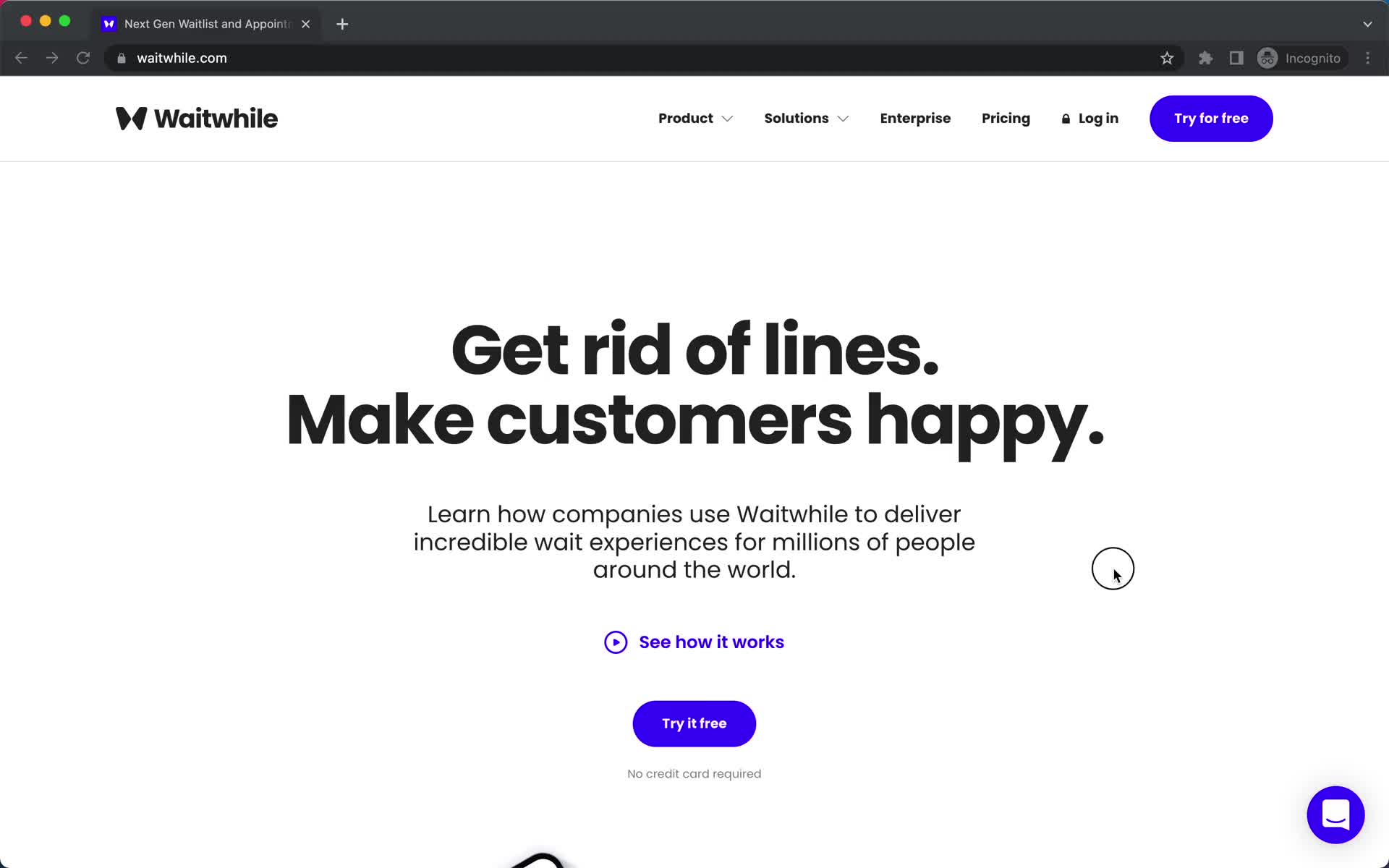
Task: Click the browser back navigation arrow
Action: point(22,58)
